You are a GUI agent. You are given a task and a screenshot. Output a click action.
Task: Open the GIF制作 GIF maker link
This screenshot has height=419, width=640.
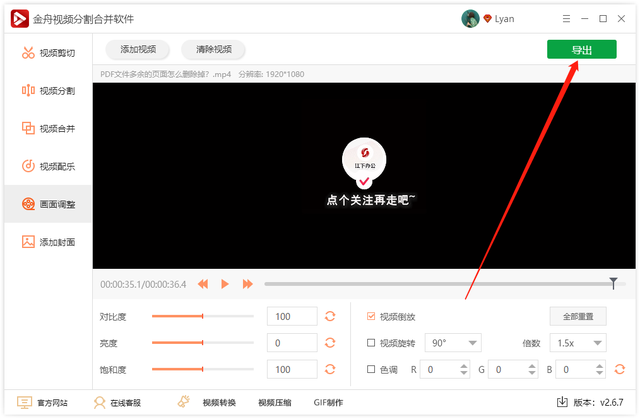[328, 403]
